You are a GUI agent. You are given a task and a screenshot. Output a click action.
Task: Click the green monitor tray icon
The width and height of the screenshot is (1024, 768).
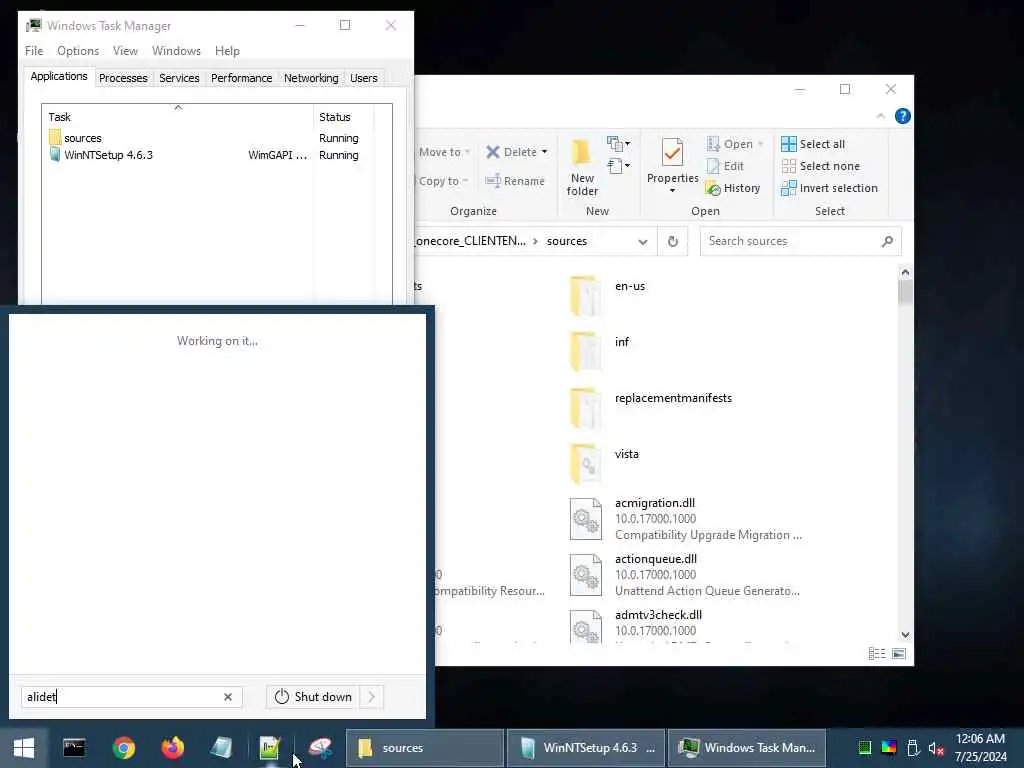tap(865, 748)
